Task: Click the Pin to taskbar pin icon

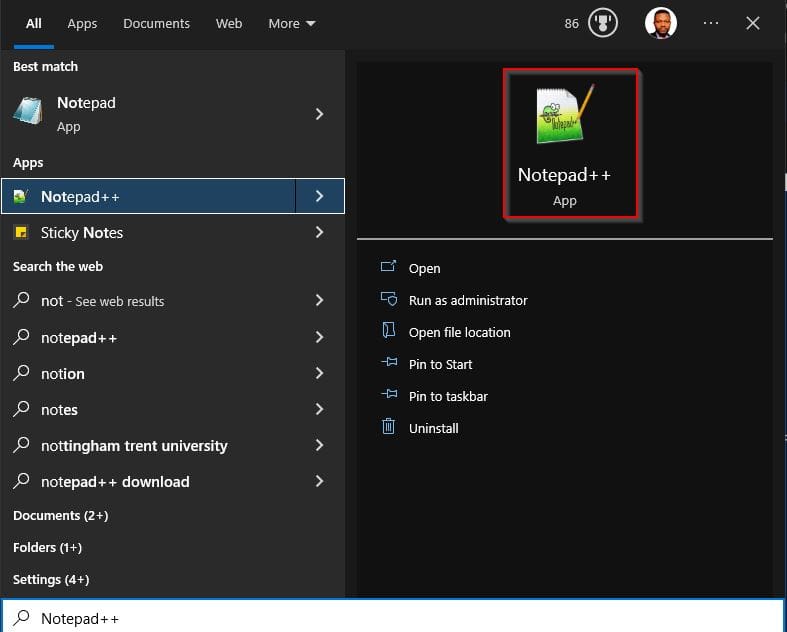Action: 389,395
